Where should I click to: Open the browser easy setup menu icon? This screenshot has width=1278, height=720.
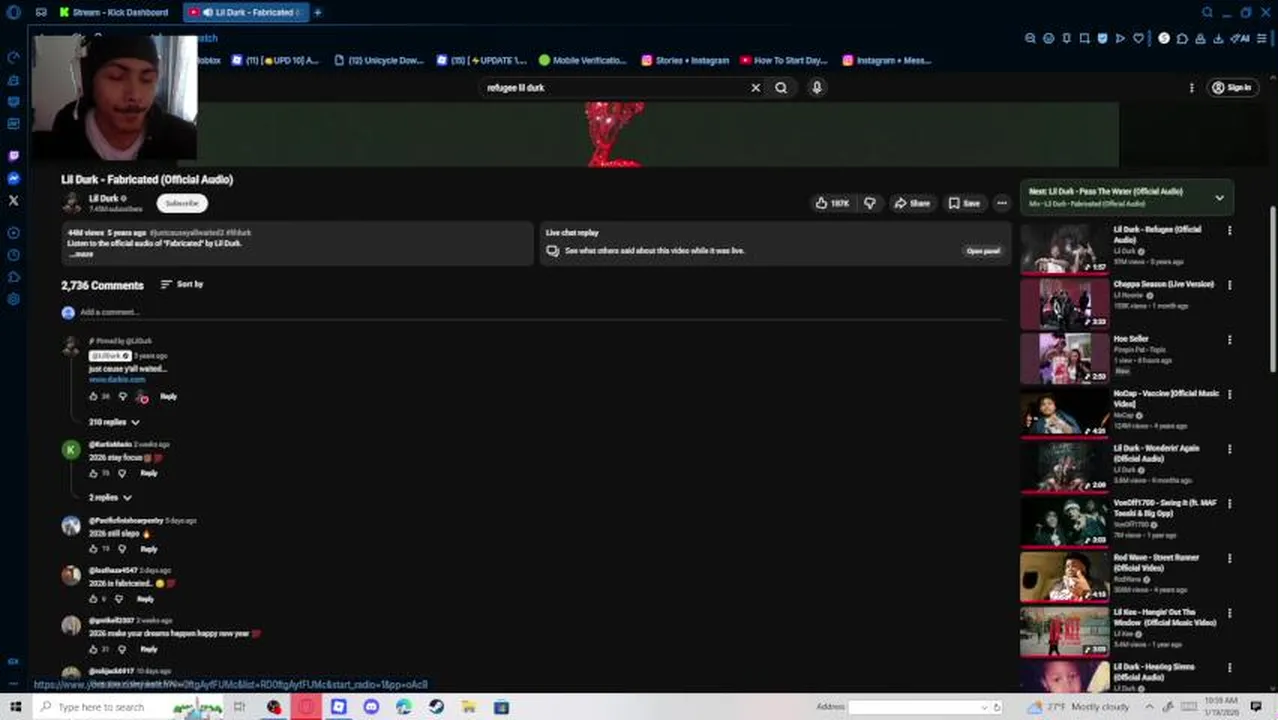(x=1263, y=38)
